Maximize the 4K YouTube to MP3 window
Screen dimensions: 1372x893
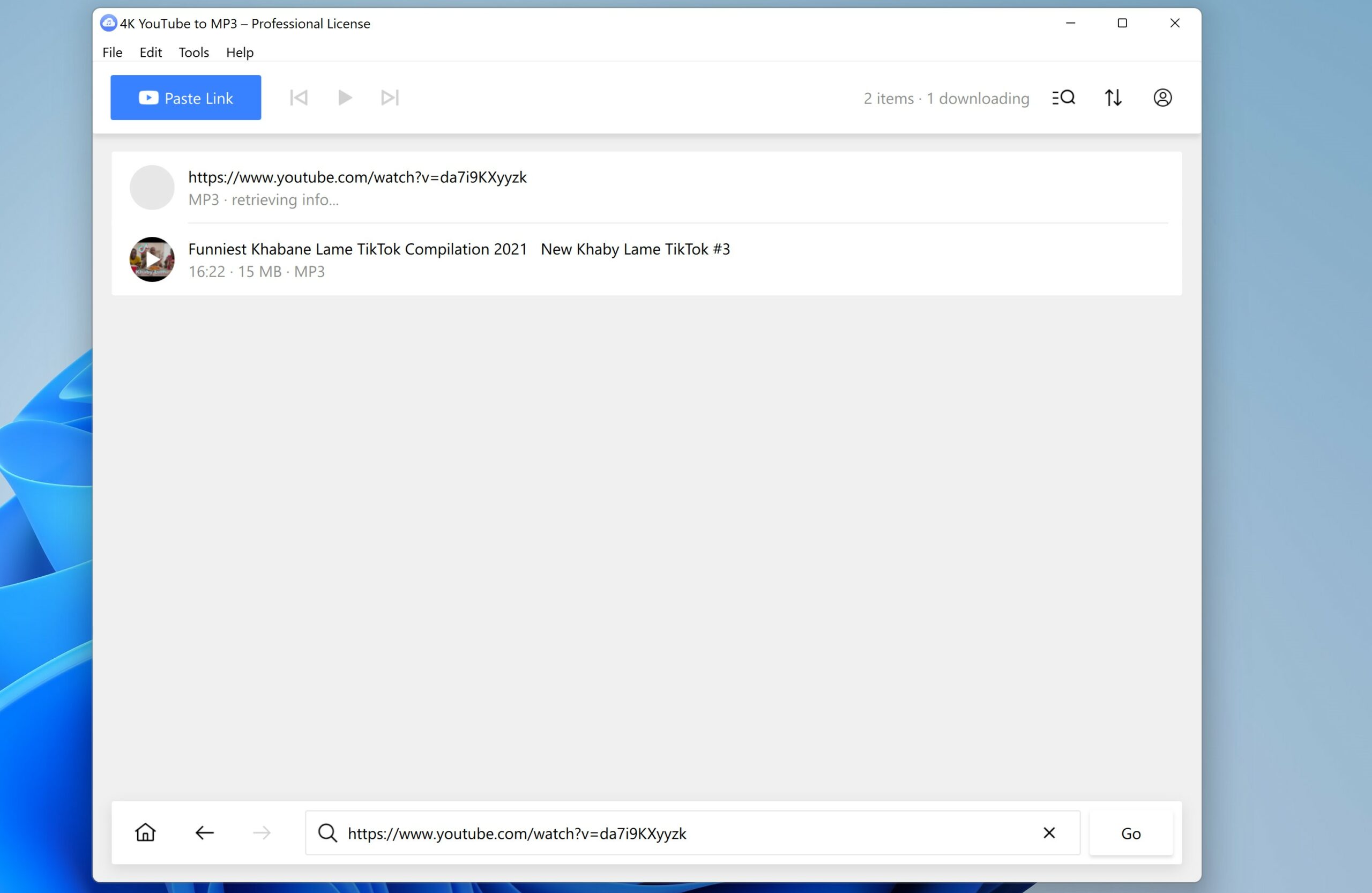click(1122, 23)
